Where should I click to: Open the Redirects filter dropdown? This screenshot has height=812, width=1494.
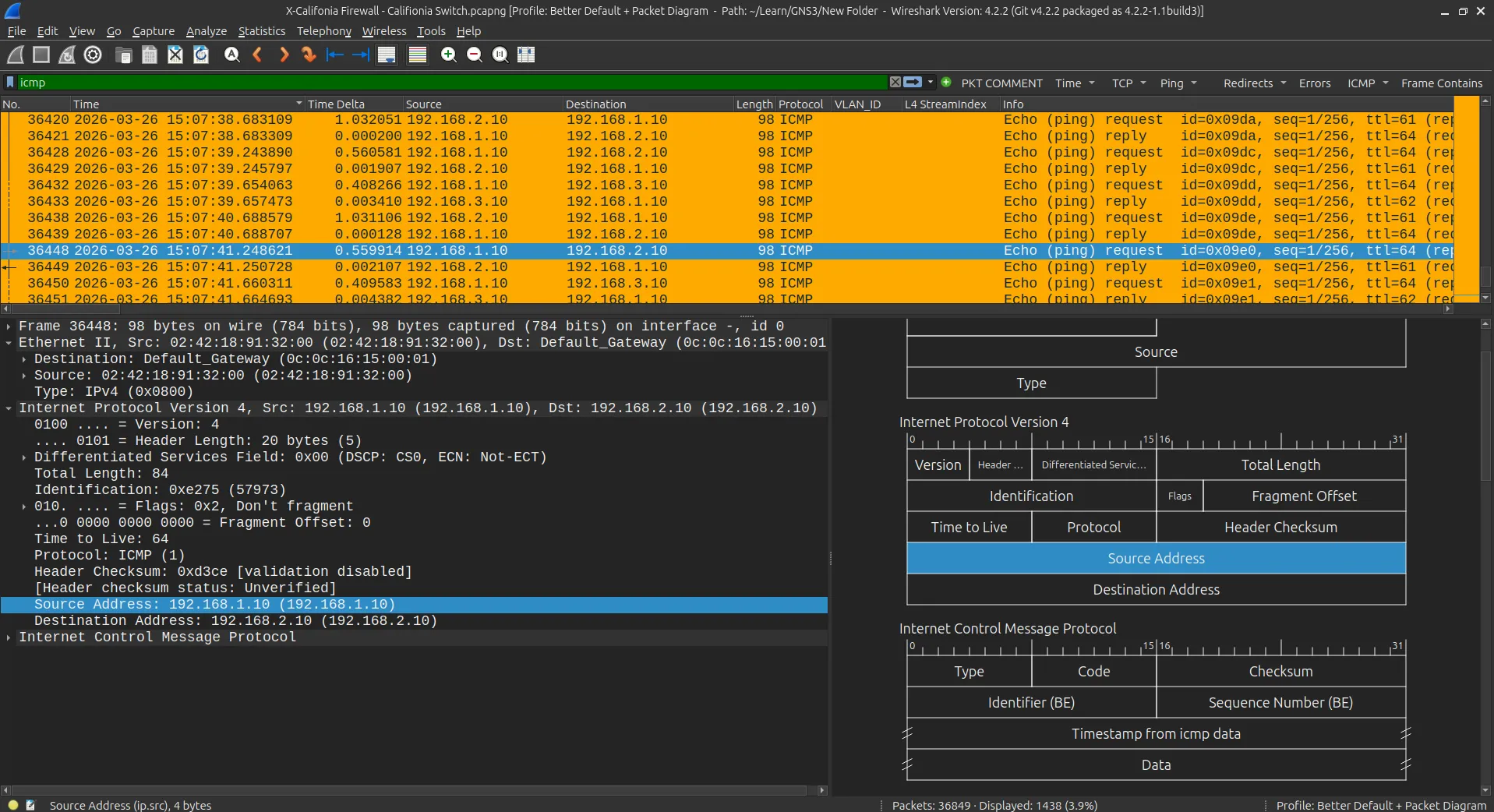tap(1254, 83)
